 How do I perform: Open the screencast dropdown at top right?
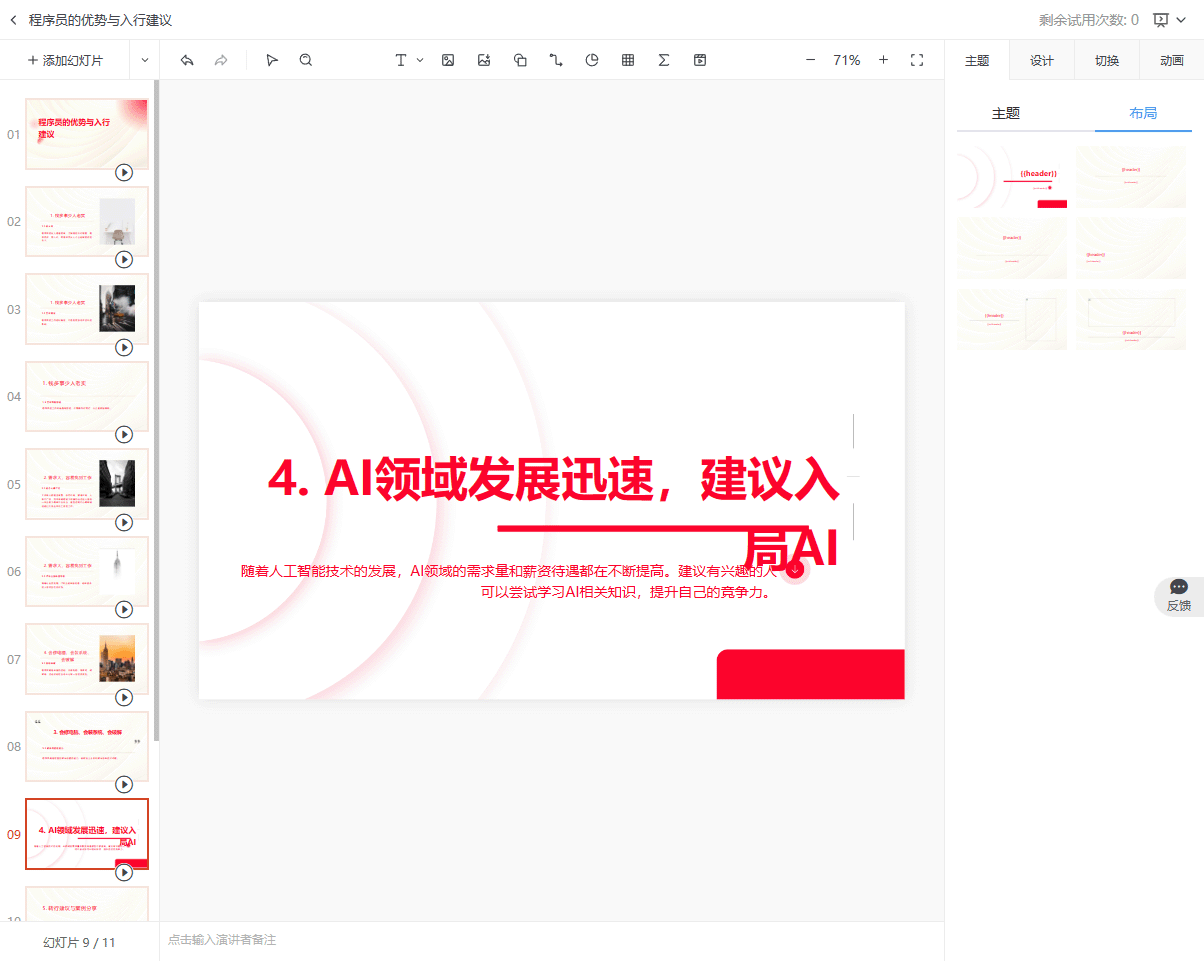pyautogui.click(x=1182, y=19)
